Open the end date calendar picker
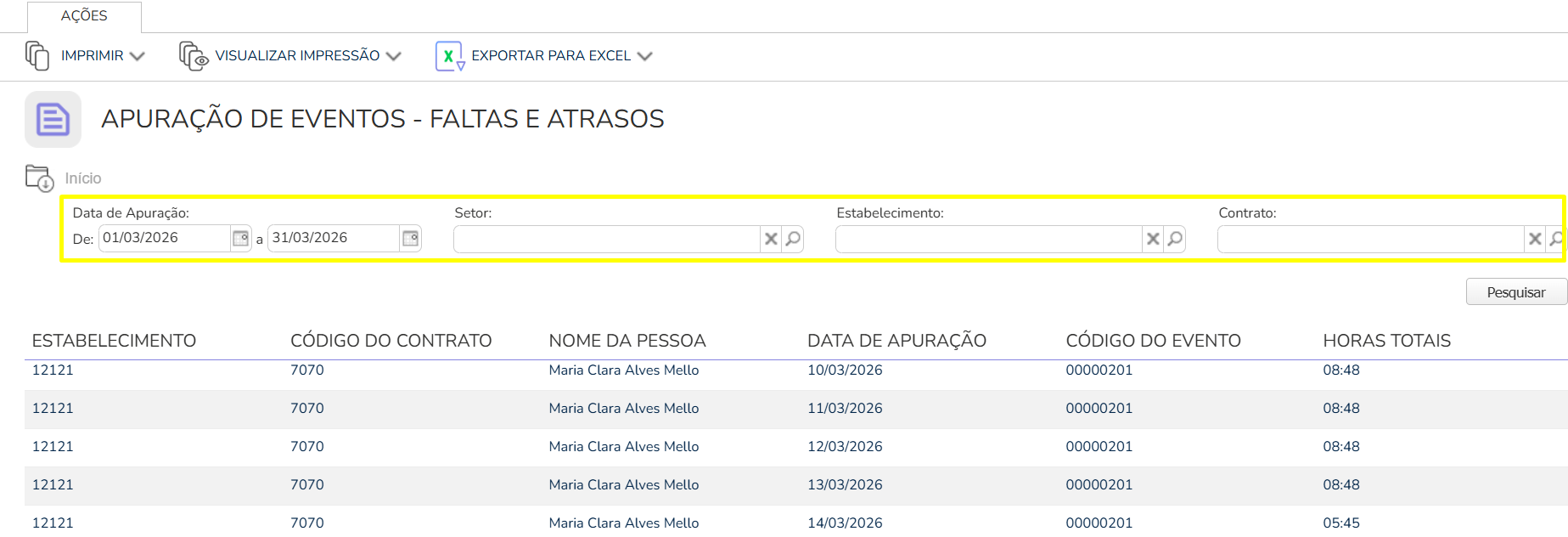 point(411,239)
